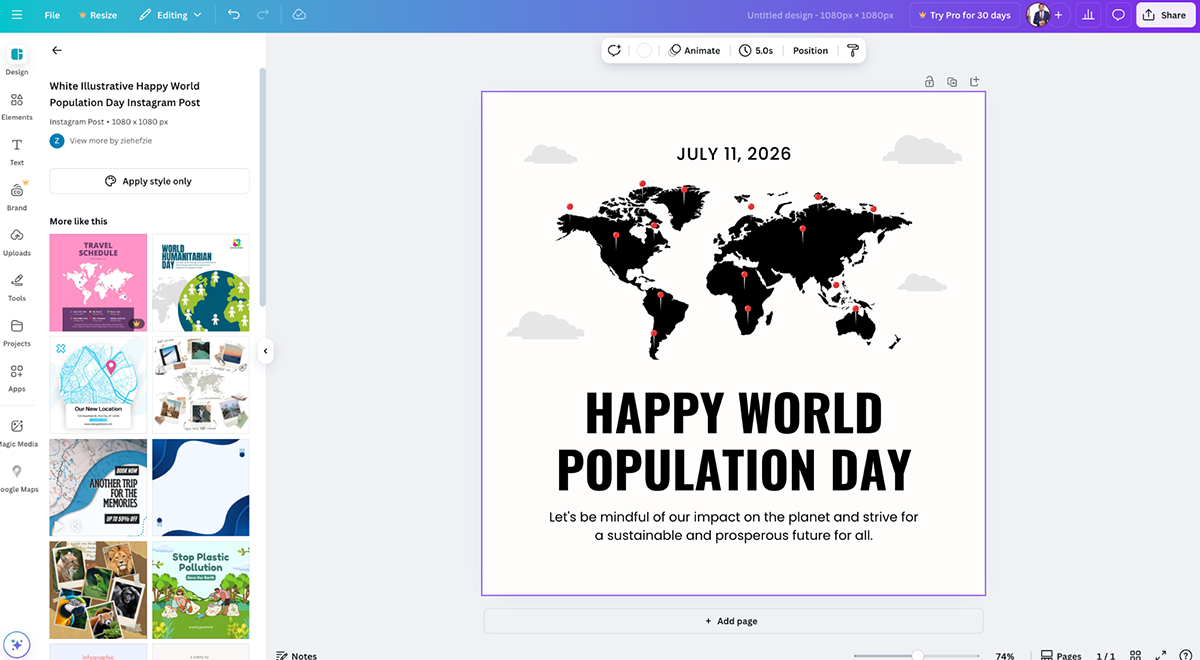Open the analytics bar chart icon
This screenshot has height=660, width=1200.
pyautogui.click(x=1088, y=15)
